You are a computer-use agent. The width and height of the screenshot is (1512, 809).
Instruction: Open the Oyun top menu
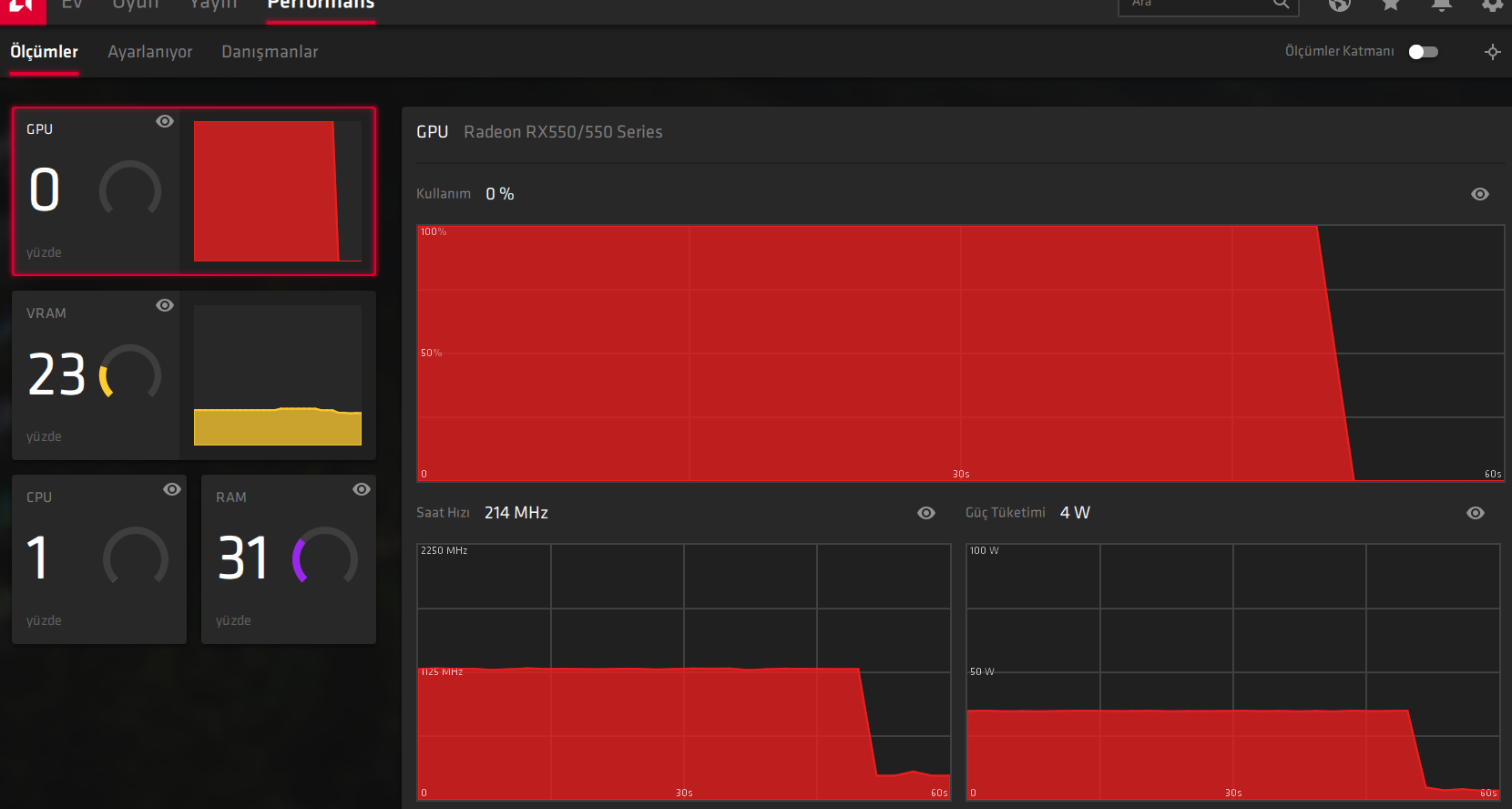tap(136, 5)
